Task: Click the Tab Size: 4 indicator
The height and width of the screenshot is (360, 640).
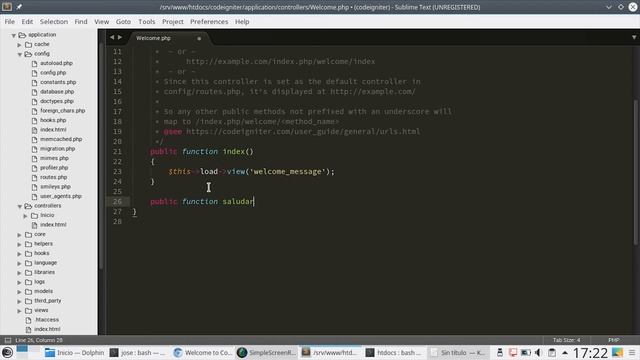Action: coord(566,340)
